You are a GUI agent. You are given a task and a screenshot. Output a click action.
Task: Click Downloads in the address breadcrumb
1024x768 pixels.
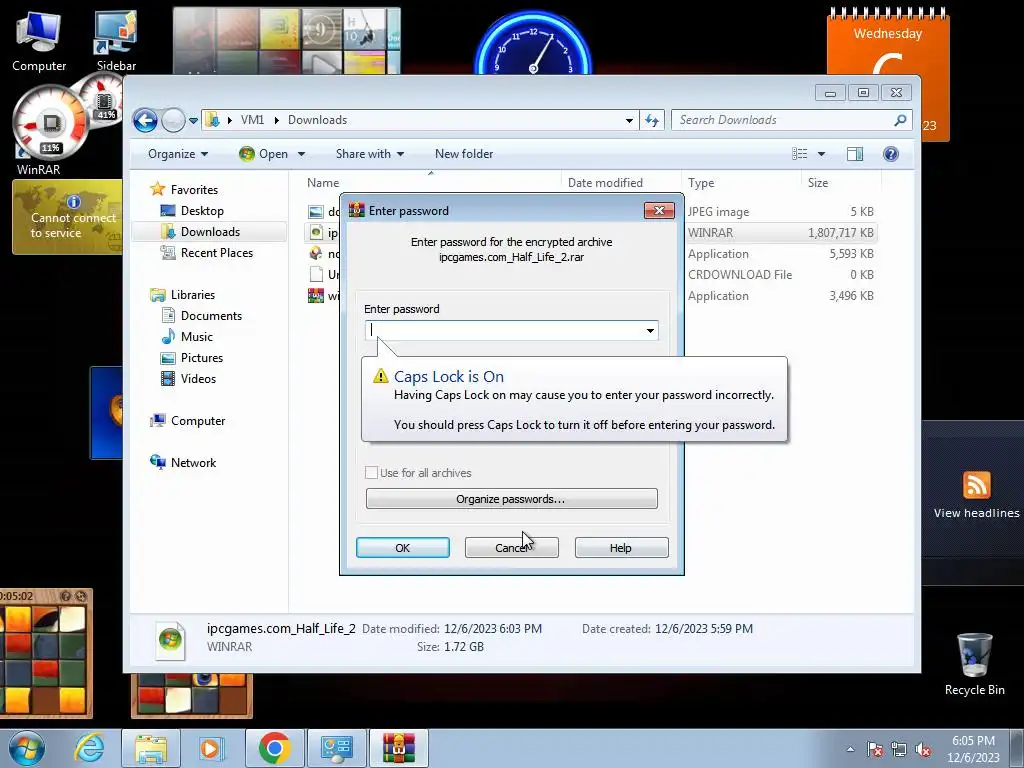pos(317,120)
